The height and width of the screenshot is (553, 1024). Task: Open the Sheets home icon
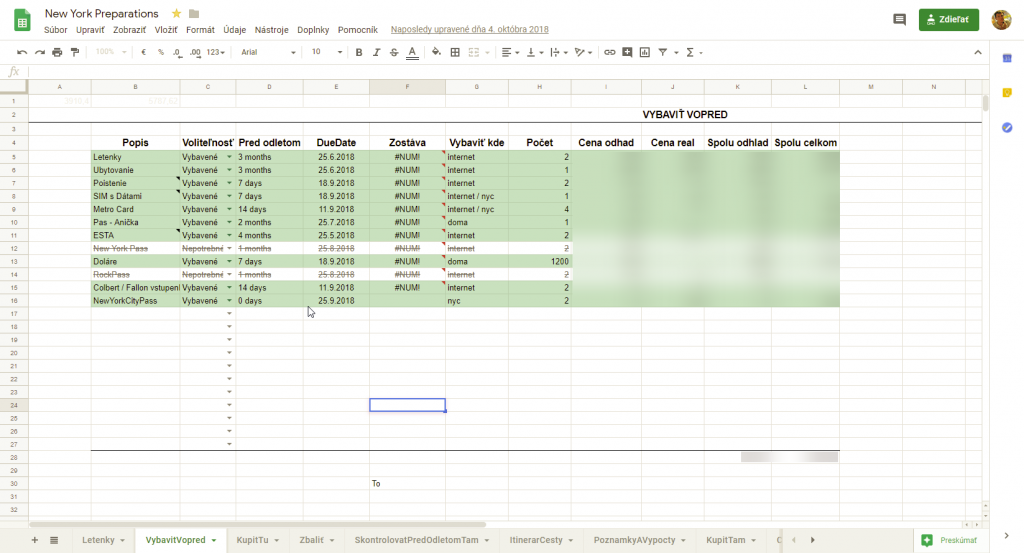pyautogui.click(x=22, y=20)
